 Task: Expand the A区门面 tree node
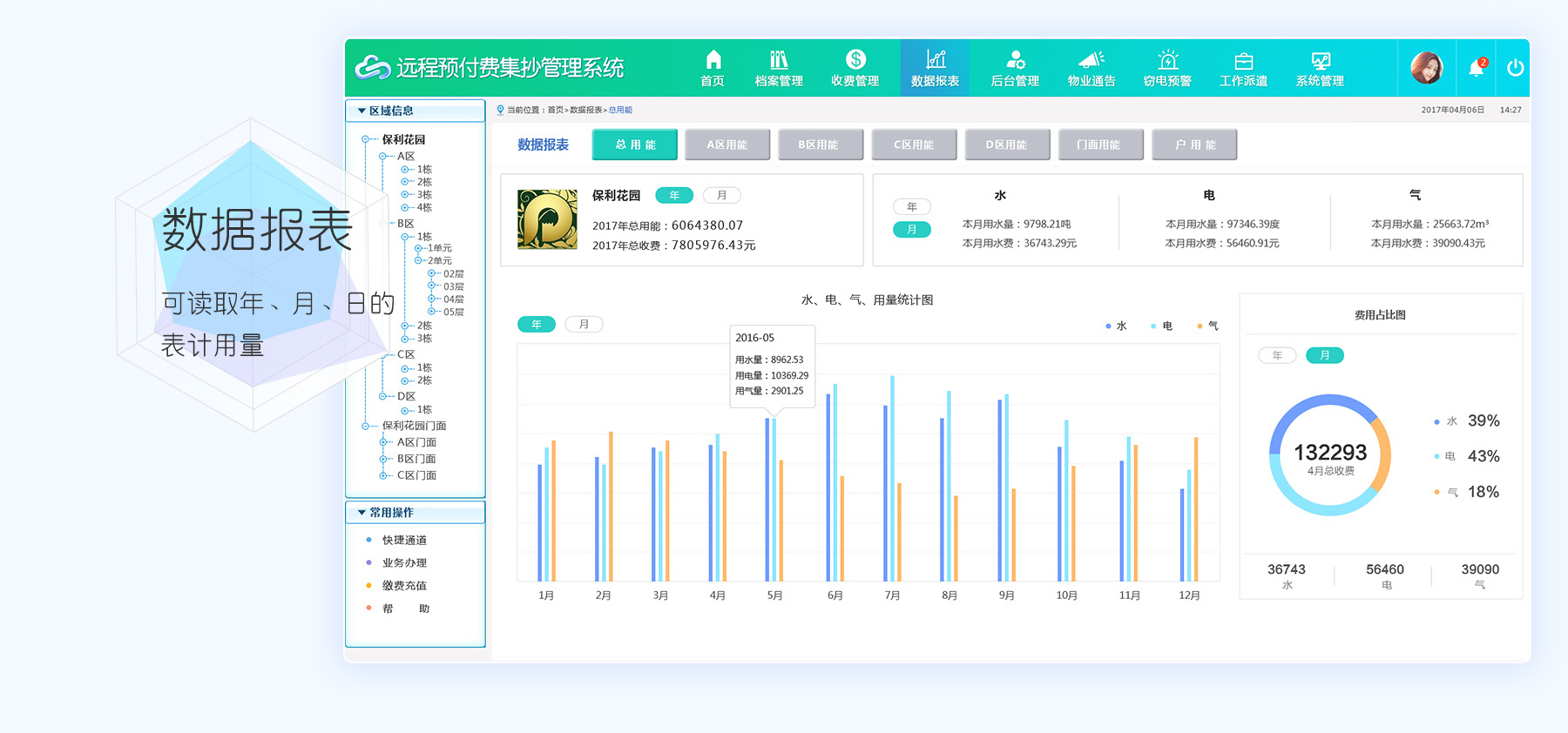[383, 442]
